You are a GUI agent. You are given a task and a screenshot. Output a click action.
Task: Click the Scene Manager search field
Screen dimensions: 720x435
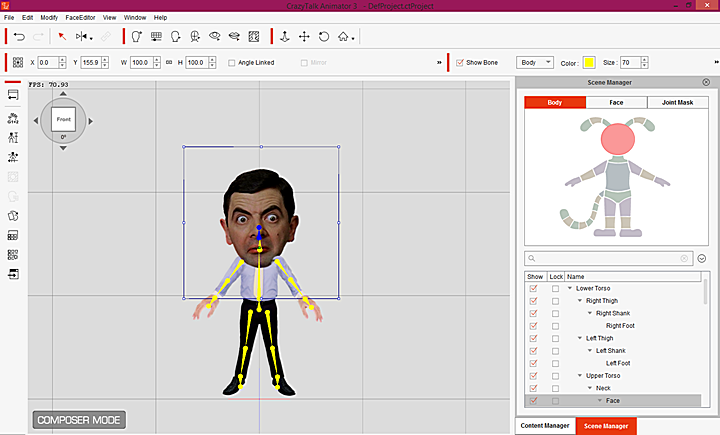click(x=608, y=259)
